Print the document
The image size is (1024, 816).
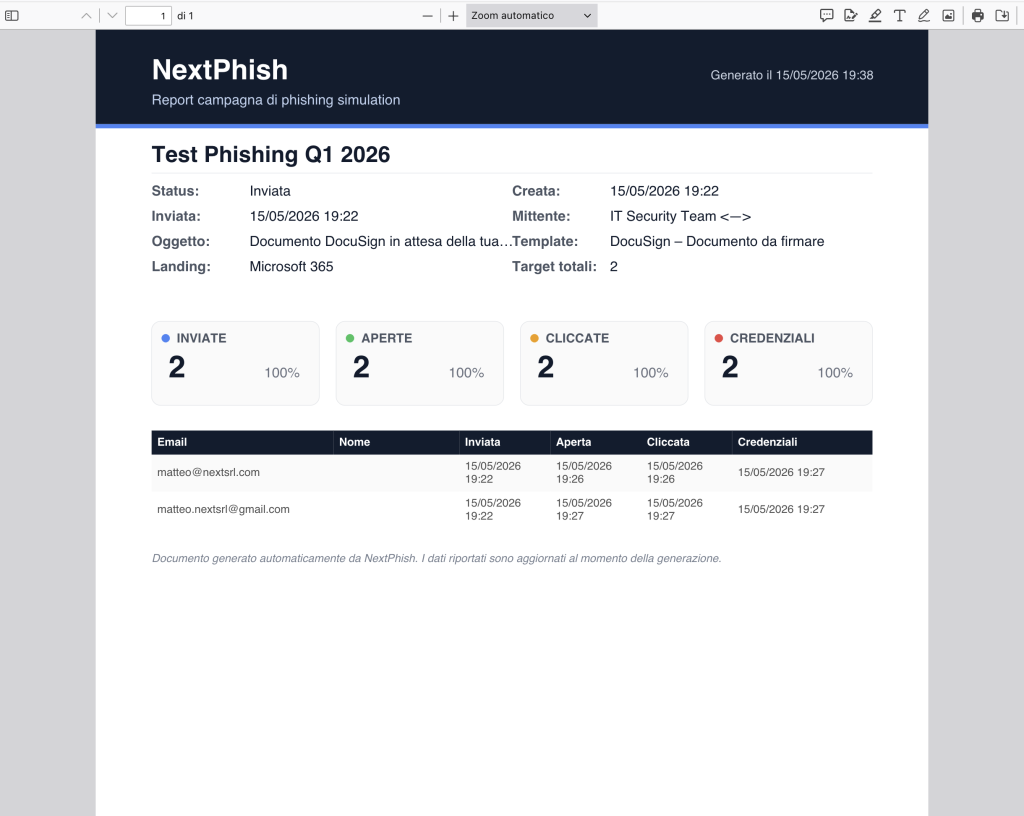coord(978,16)
